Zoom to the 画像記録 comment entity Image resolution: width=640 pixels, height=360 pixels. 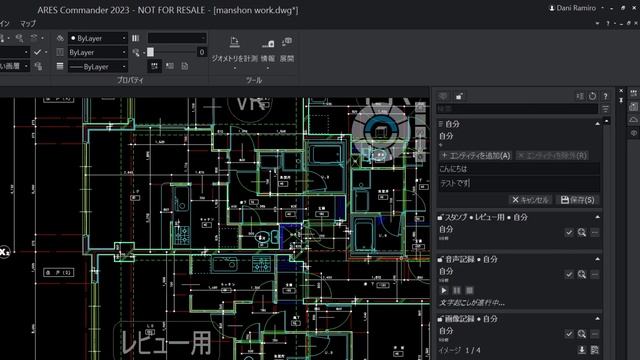582,334
